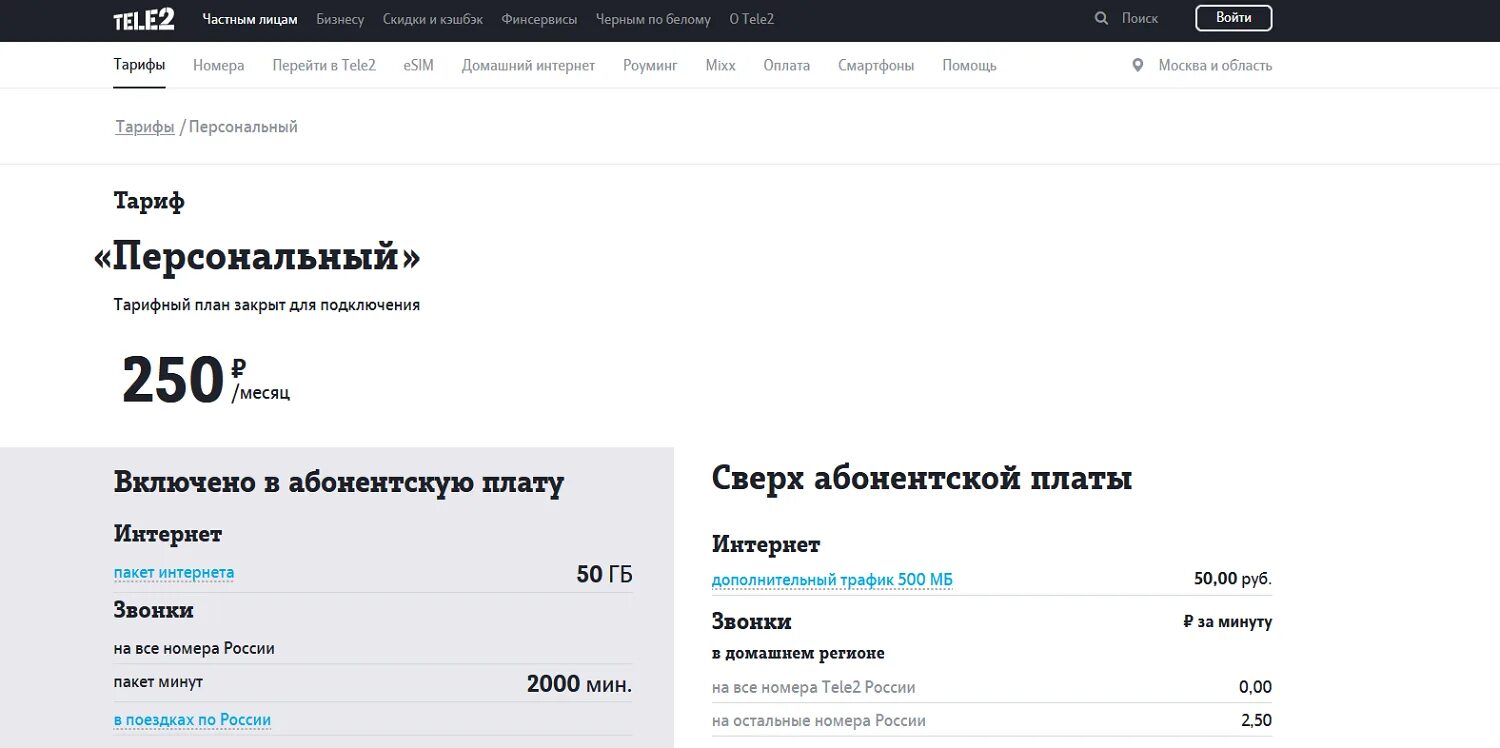Click дополнительный трафик 500 МБ link
Viewport: 1500px width, 748px height.
point(832,580)
